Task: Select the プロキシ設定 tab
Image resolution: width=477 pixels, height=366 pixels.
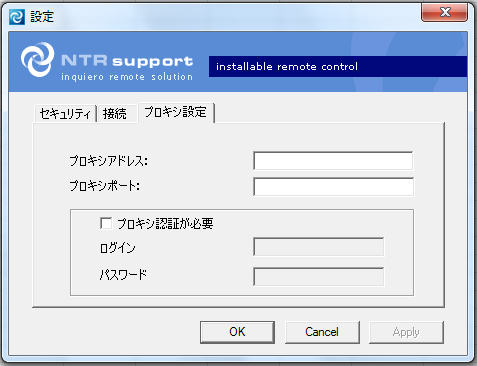Action: pyautogui.click(x=176, y=112)
